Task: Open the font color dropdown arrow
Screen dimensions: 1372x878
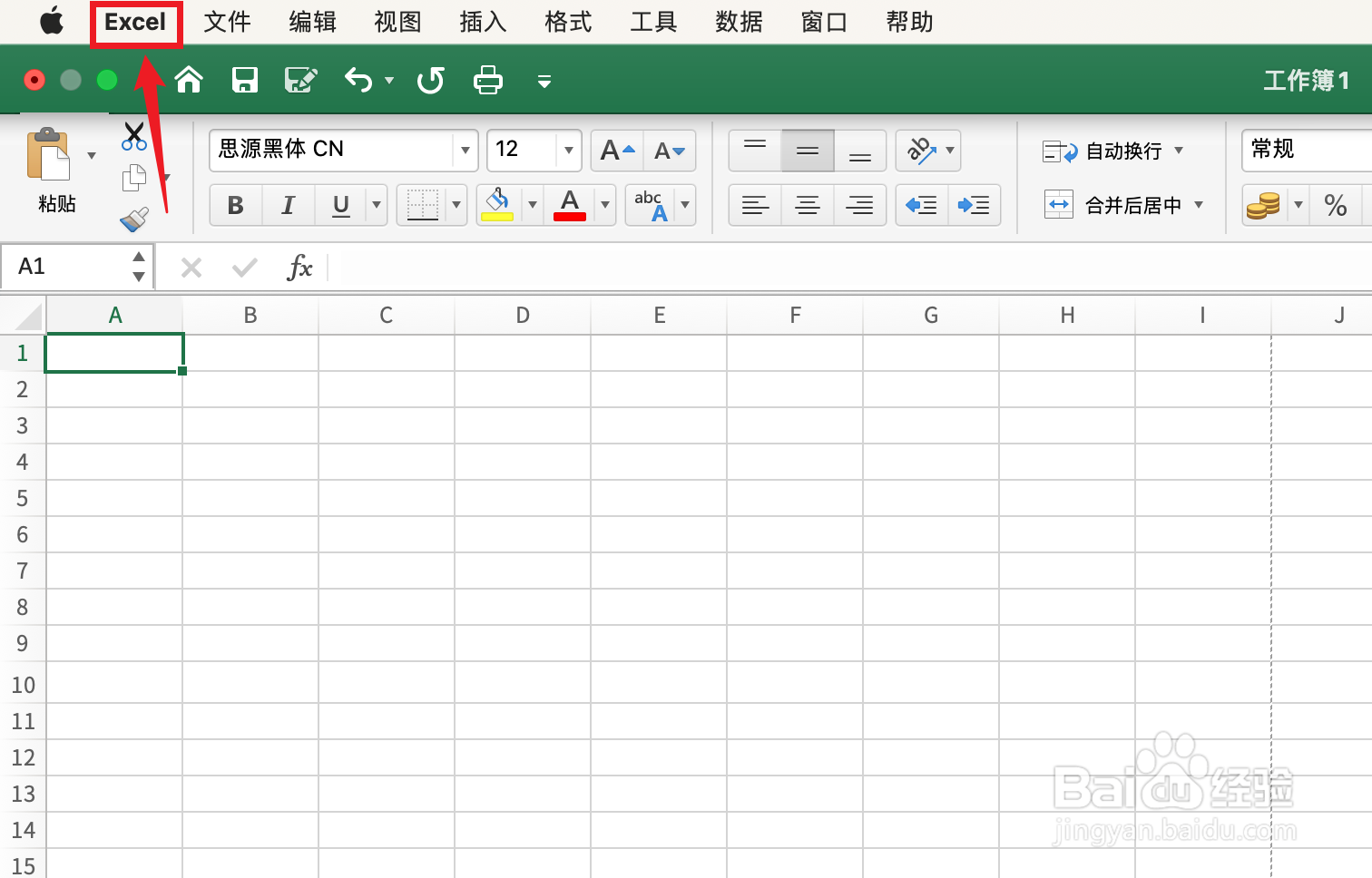Action: [605, 205]
